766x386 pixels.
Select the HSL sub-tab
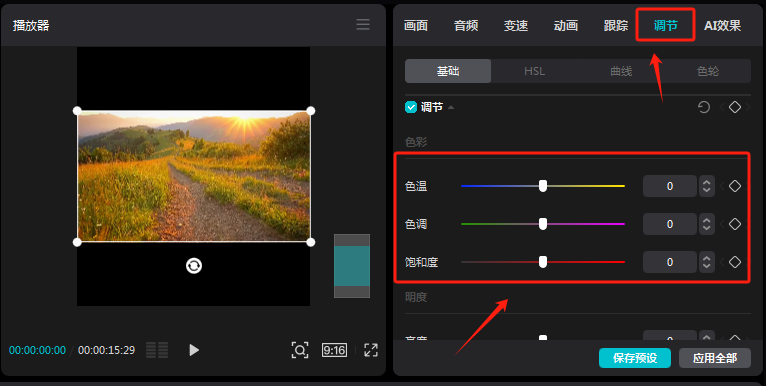pos(534,71)
